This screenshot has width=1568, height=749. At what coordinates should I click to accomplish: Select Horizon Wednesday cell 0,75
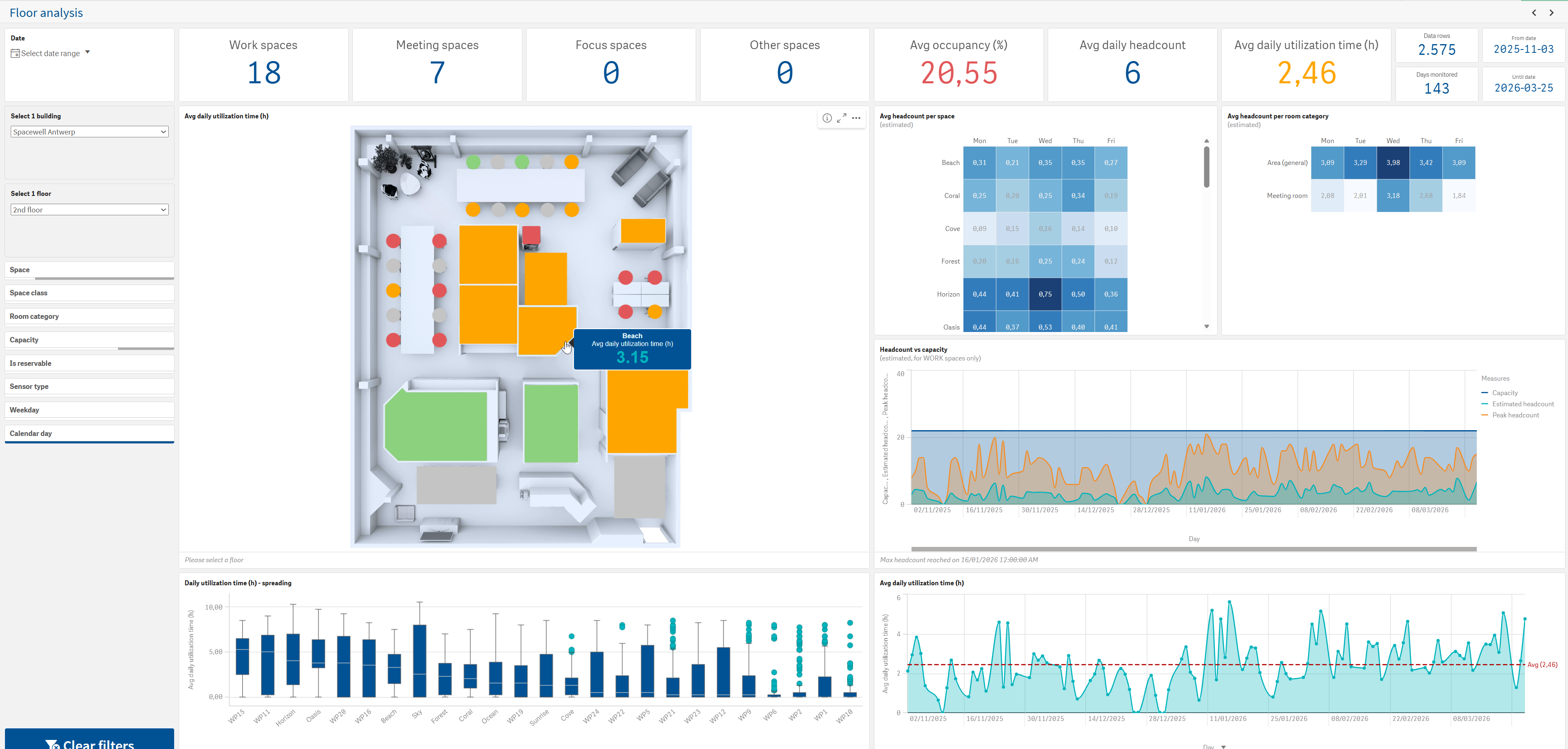tap(1045, 294)
